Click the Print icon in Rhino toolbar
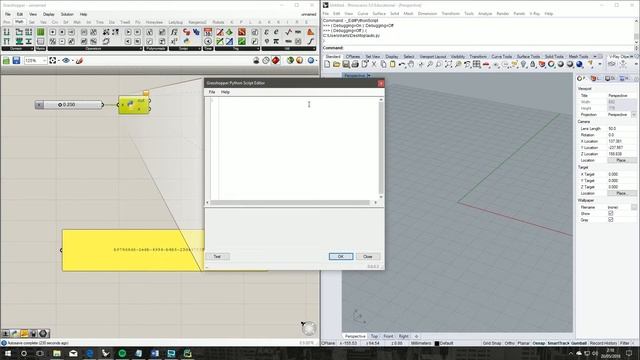 [x=355, y=64]
